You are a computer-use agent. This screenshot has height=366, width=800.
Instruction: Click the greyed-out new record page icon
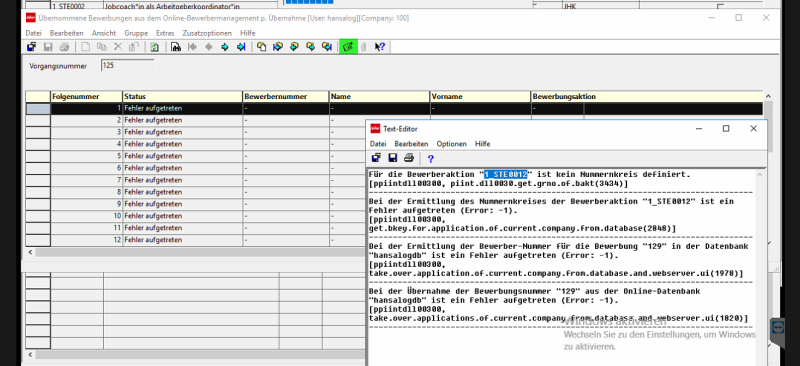[86, 47]
